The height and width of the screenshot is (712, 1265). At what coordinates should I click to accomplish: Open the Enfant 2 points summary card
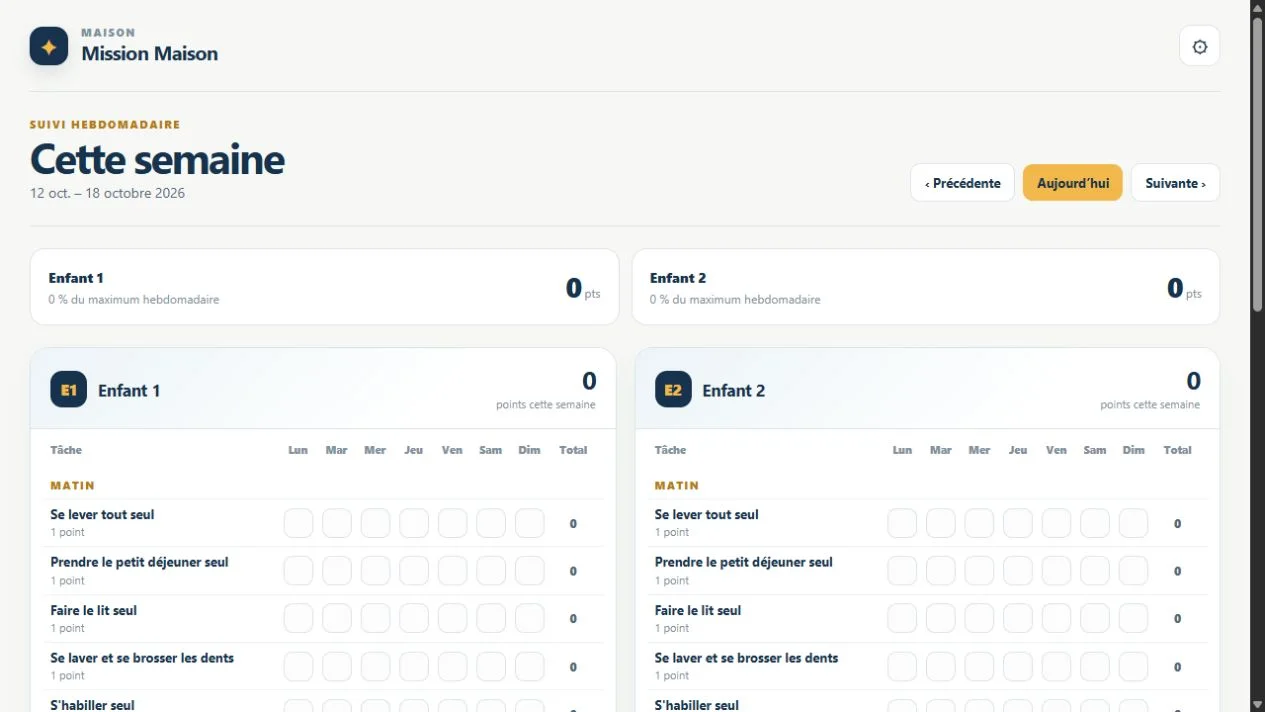(x=926, y=287)
